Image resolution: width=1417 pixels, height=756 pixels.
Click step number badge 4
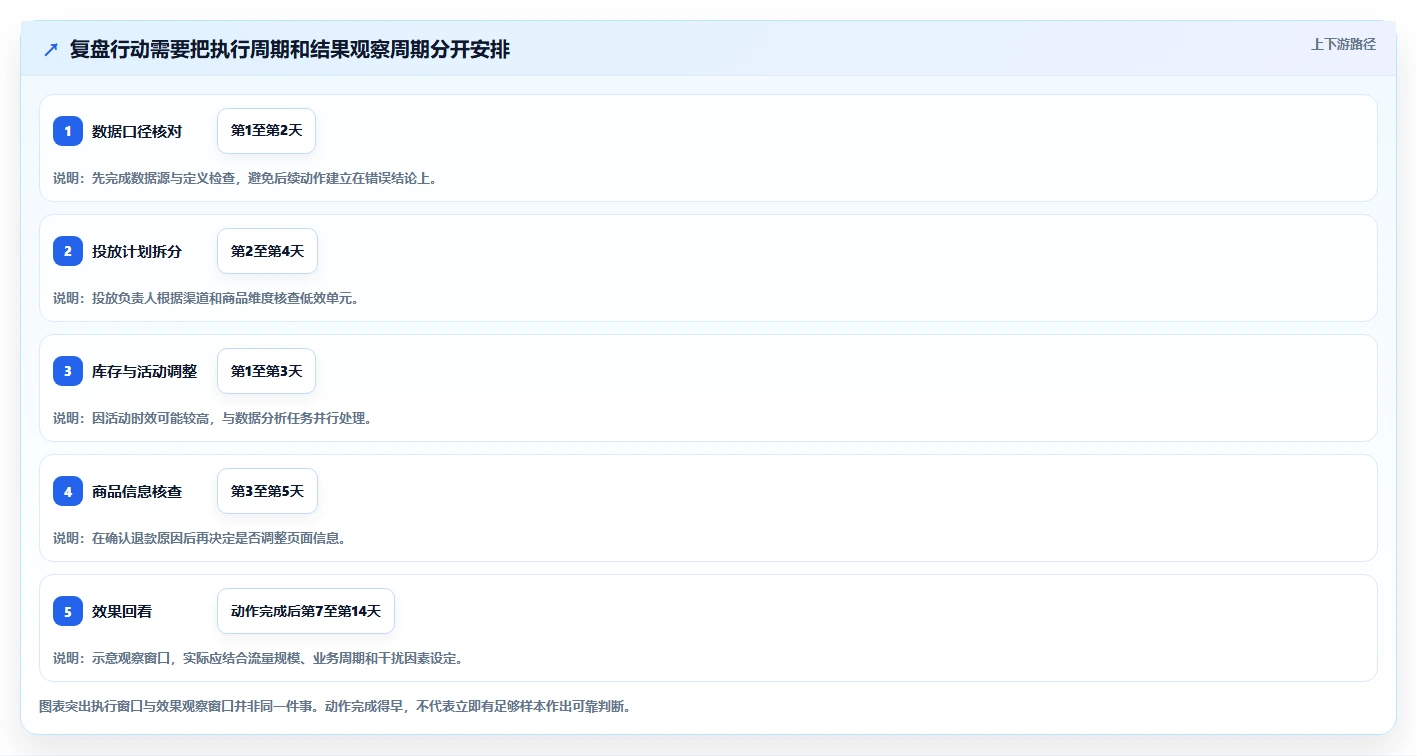[x=68, y=491]
